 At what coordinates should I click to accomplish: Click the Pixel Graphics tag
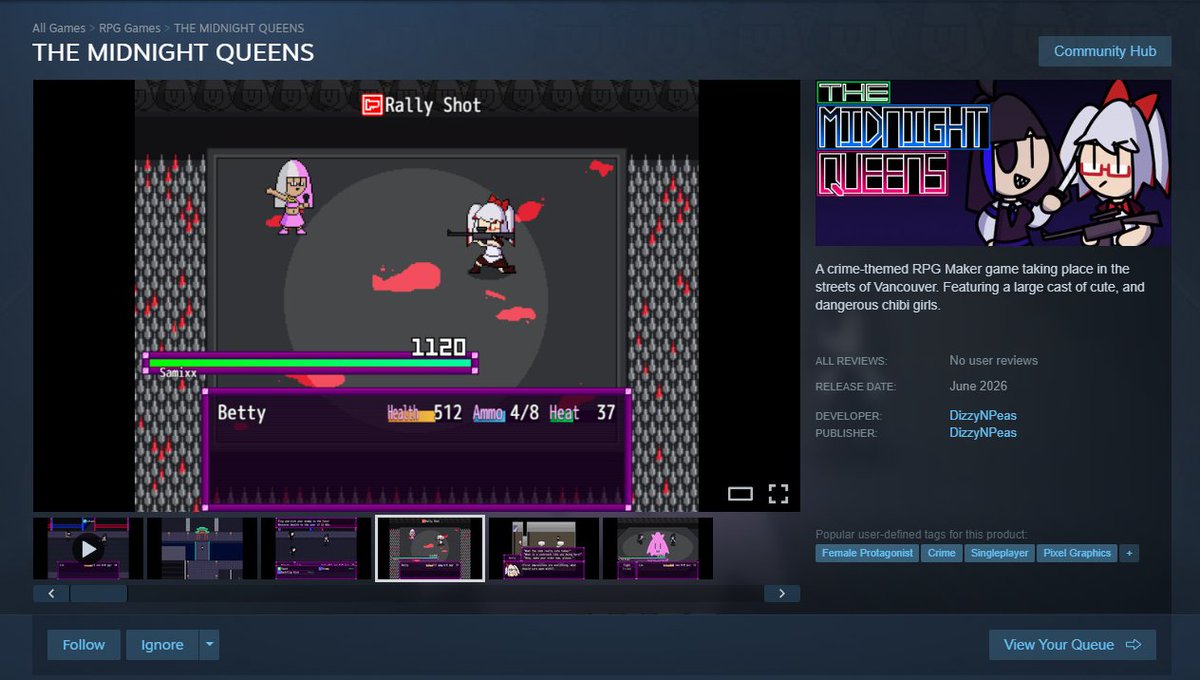pos(1077,553)
